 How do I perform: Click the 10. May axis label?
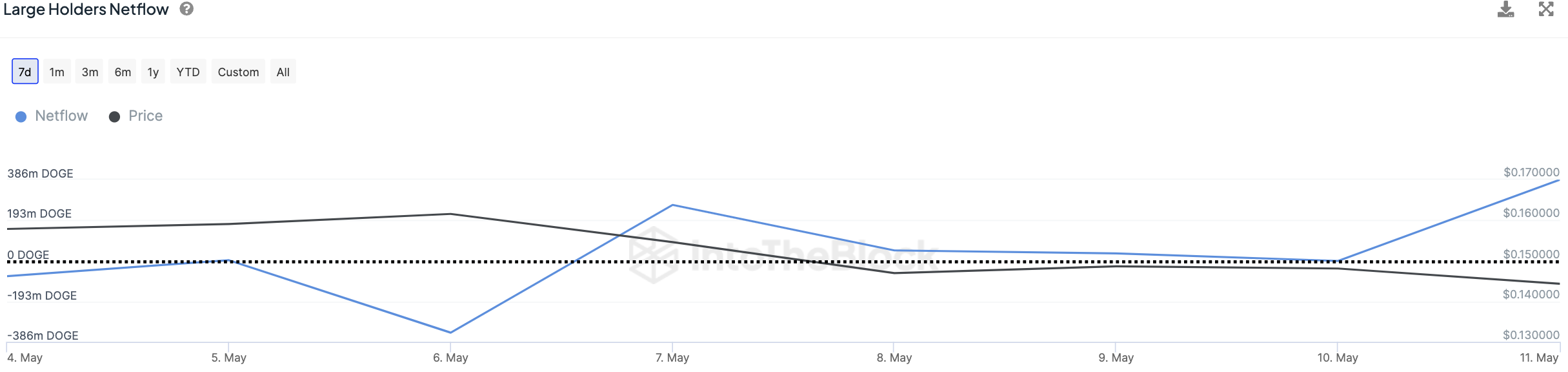click(x=1338, y=358)
